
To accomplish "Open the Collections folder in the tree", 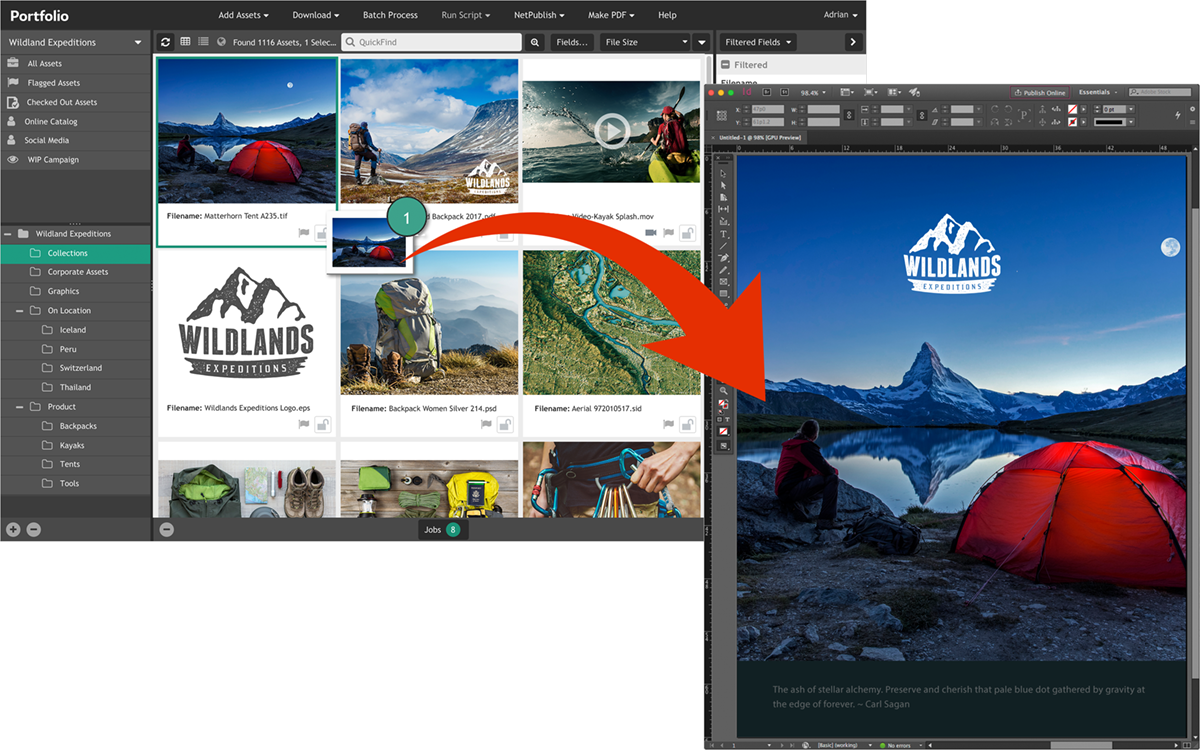I will 75,253.
